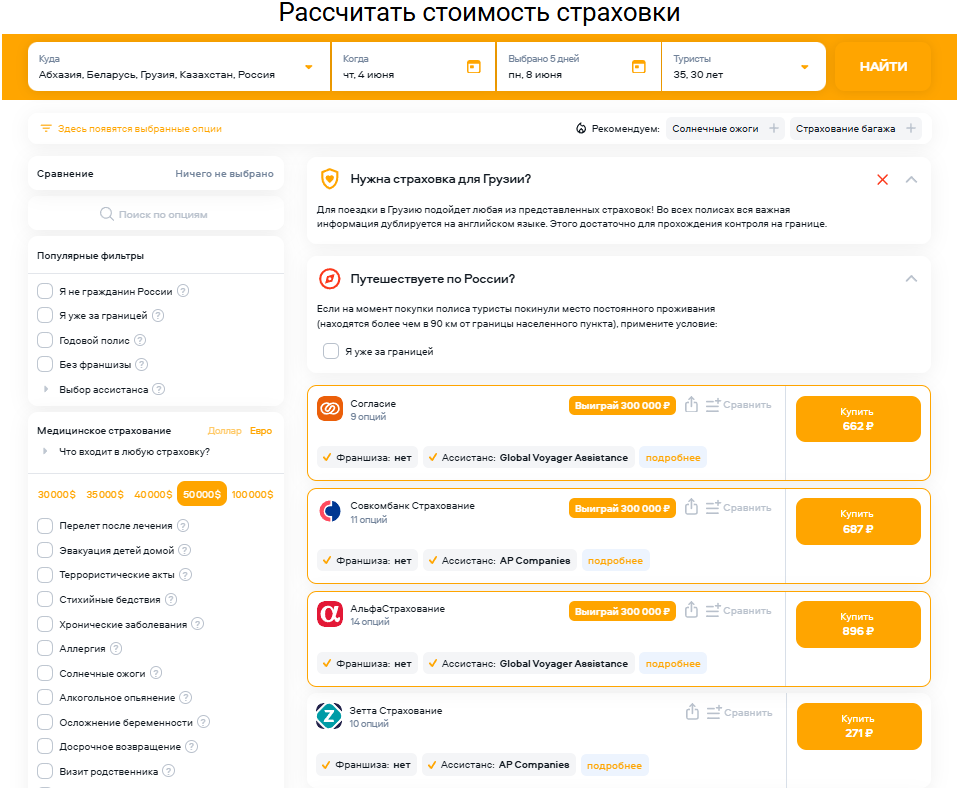Screen dimensions: 962x788
Task: Check the Без франшизы filter
Action: 45,365
